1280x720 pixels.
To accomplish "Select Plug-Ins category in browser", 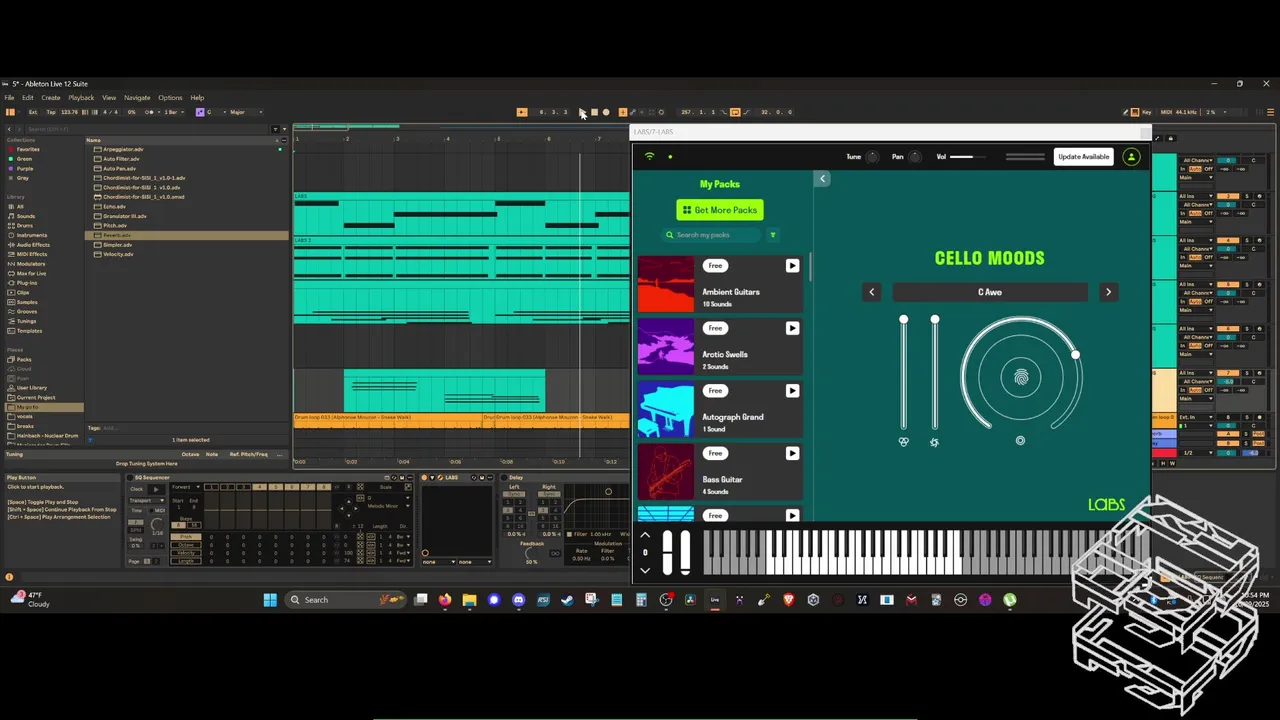I will pyautogui.click(x=26, y=283).
